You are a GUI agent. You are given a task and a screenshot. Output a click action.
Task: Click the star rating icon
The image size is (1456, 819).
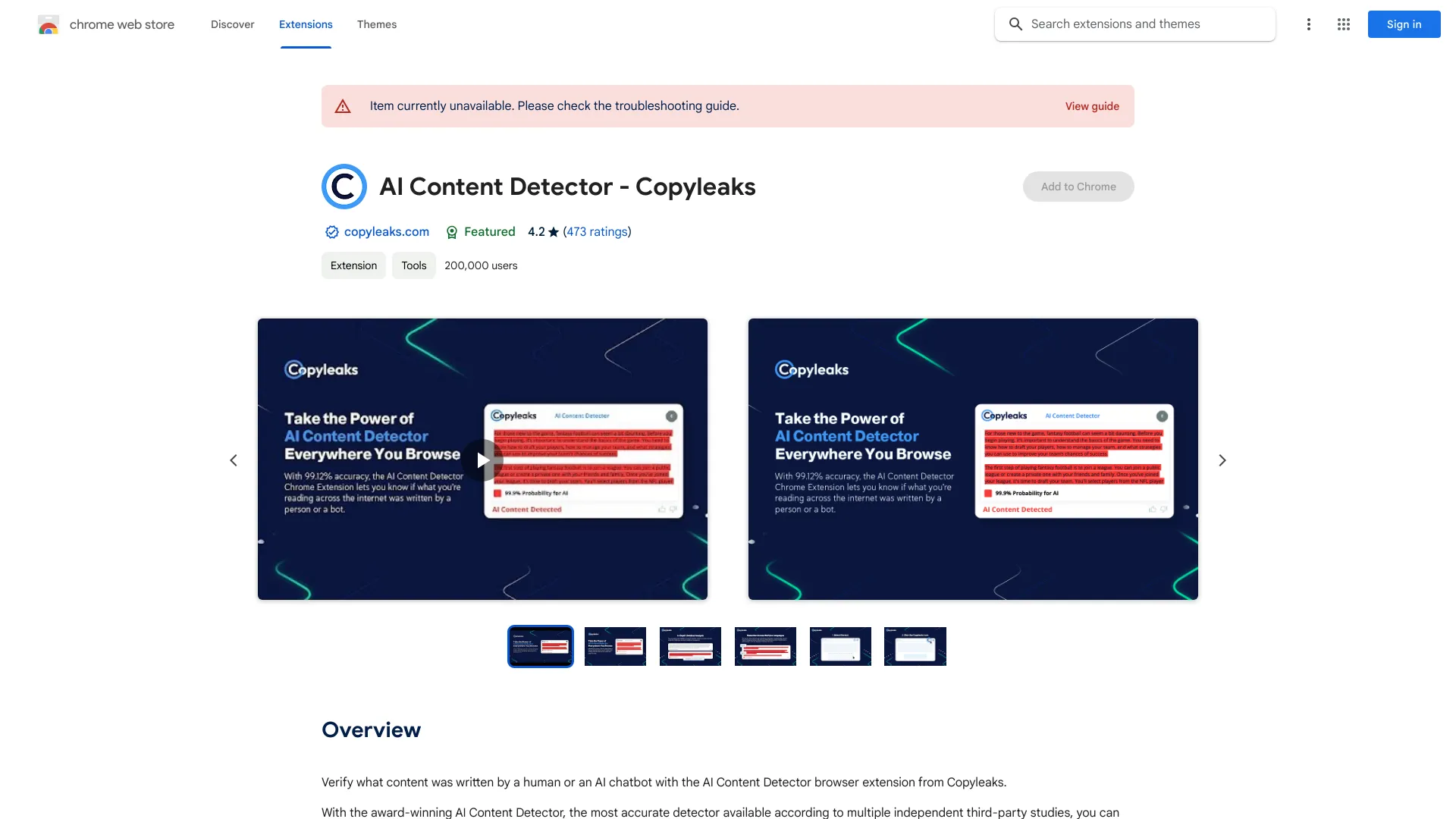click(x=552, y=232)
